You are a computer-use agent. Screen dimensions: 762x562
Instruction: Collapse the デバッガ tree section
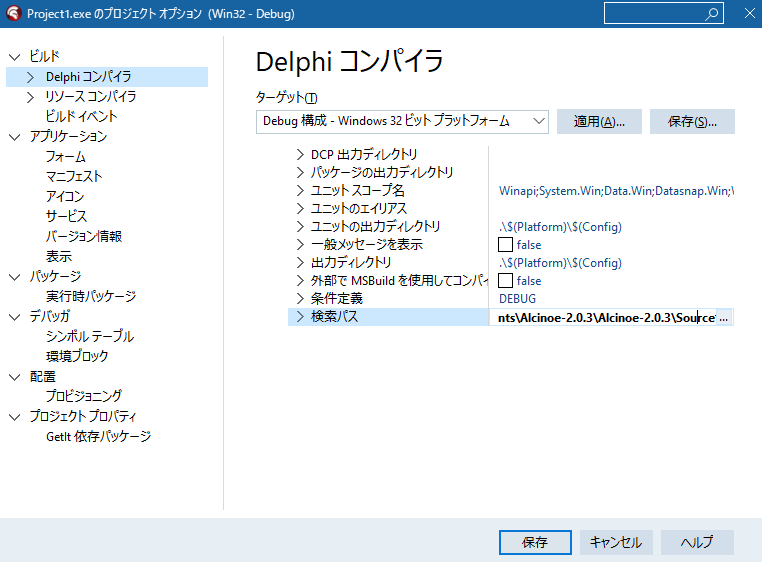[14, 317]
